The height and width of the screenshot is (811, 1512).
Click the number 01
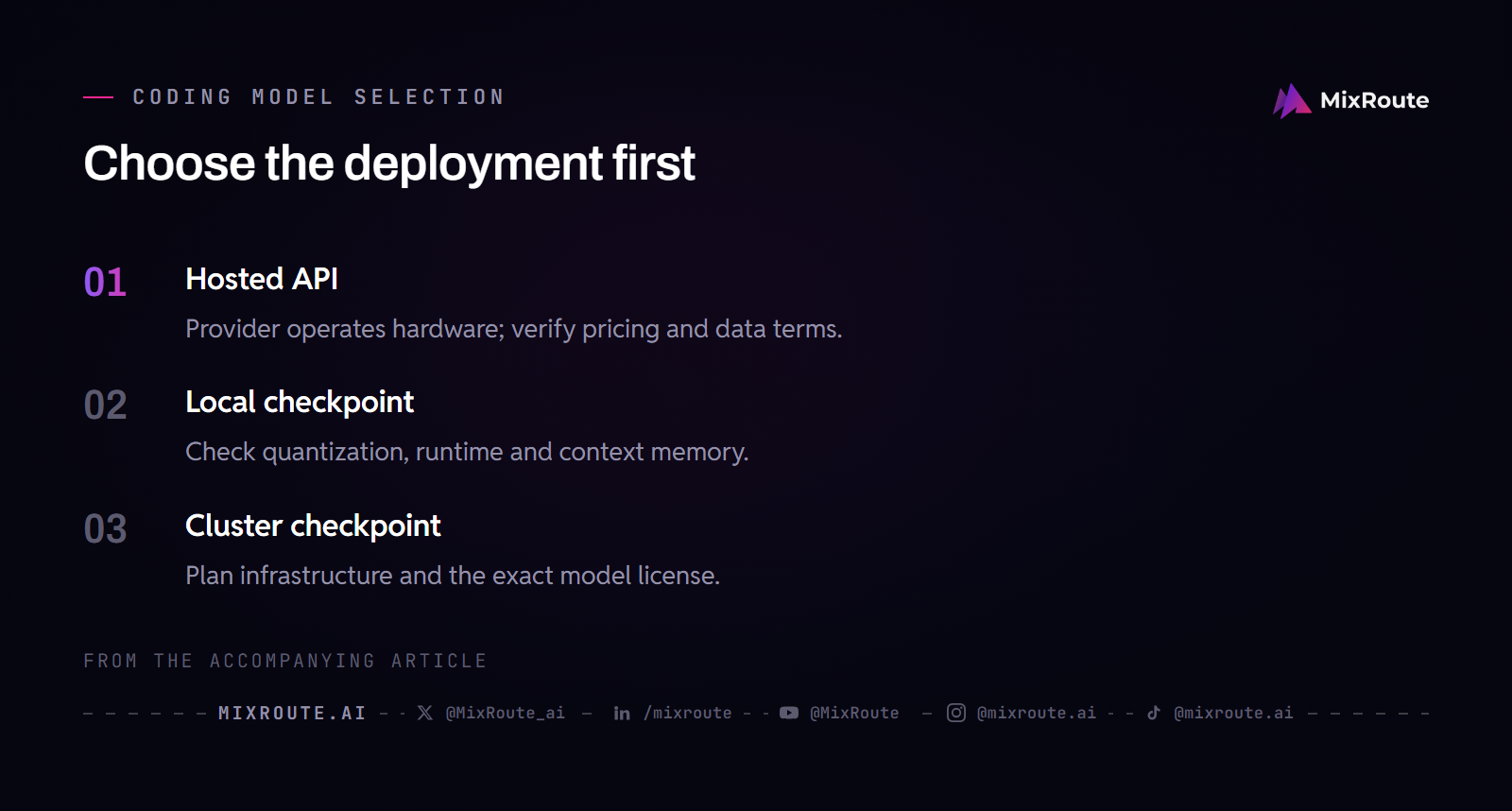(105, 283)
